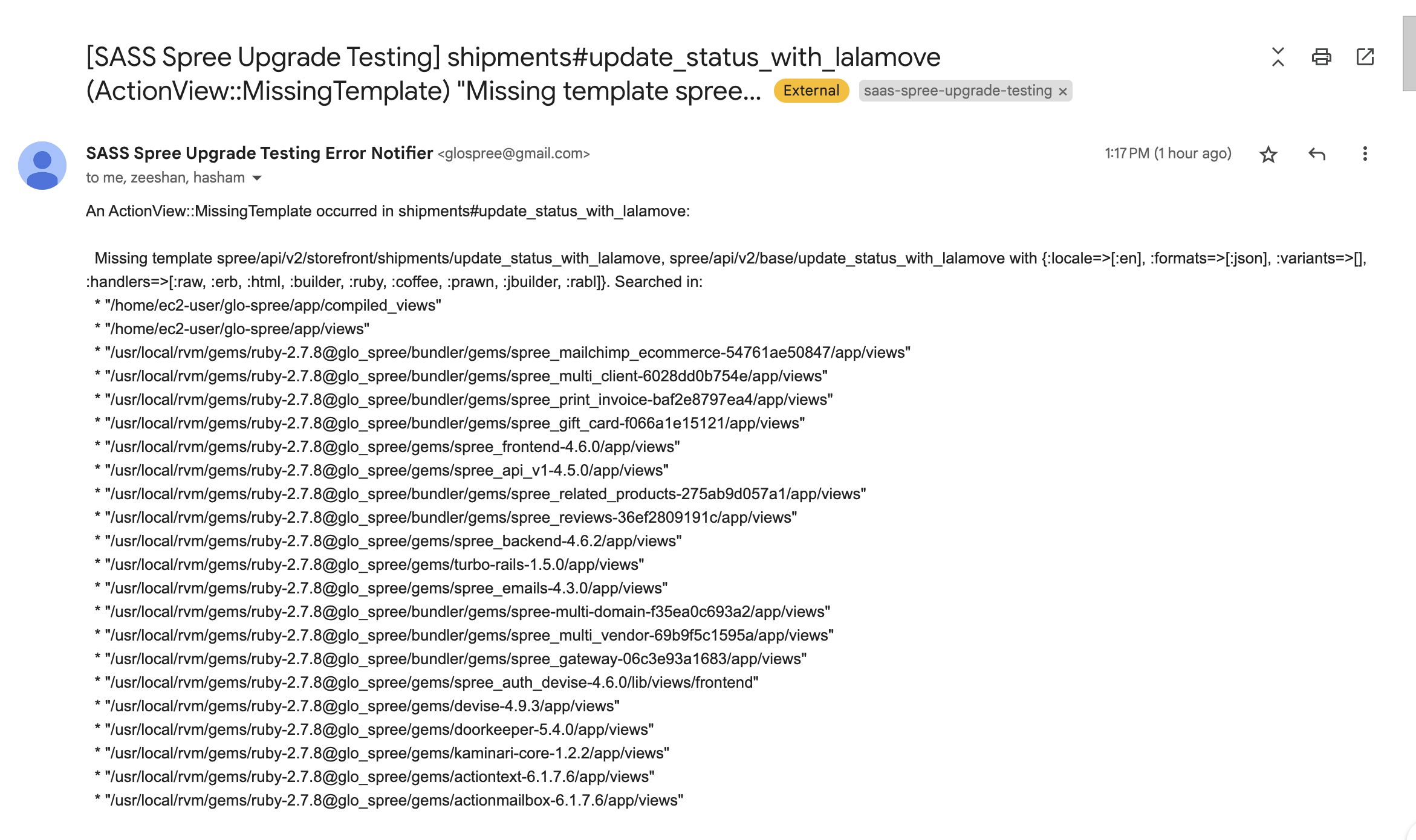Click the External warning badge
This screenshot has width=1416, height=840.
[811, 91]
